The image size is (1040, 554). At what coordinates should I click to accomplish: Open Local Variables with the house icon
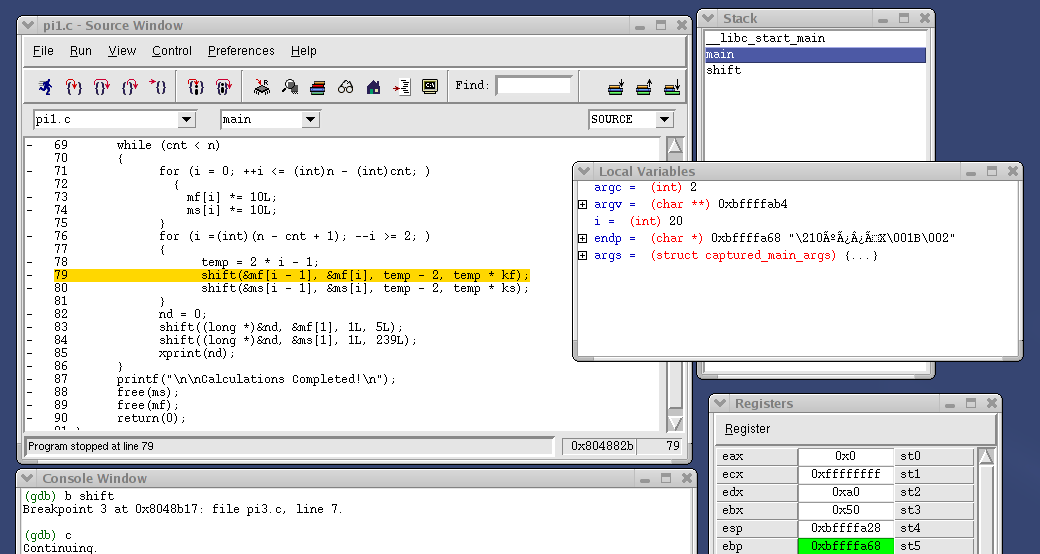373,86
